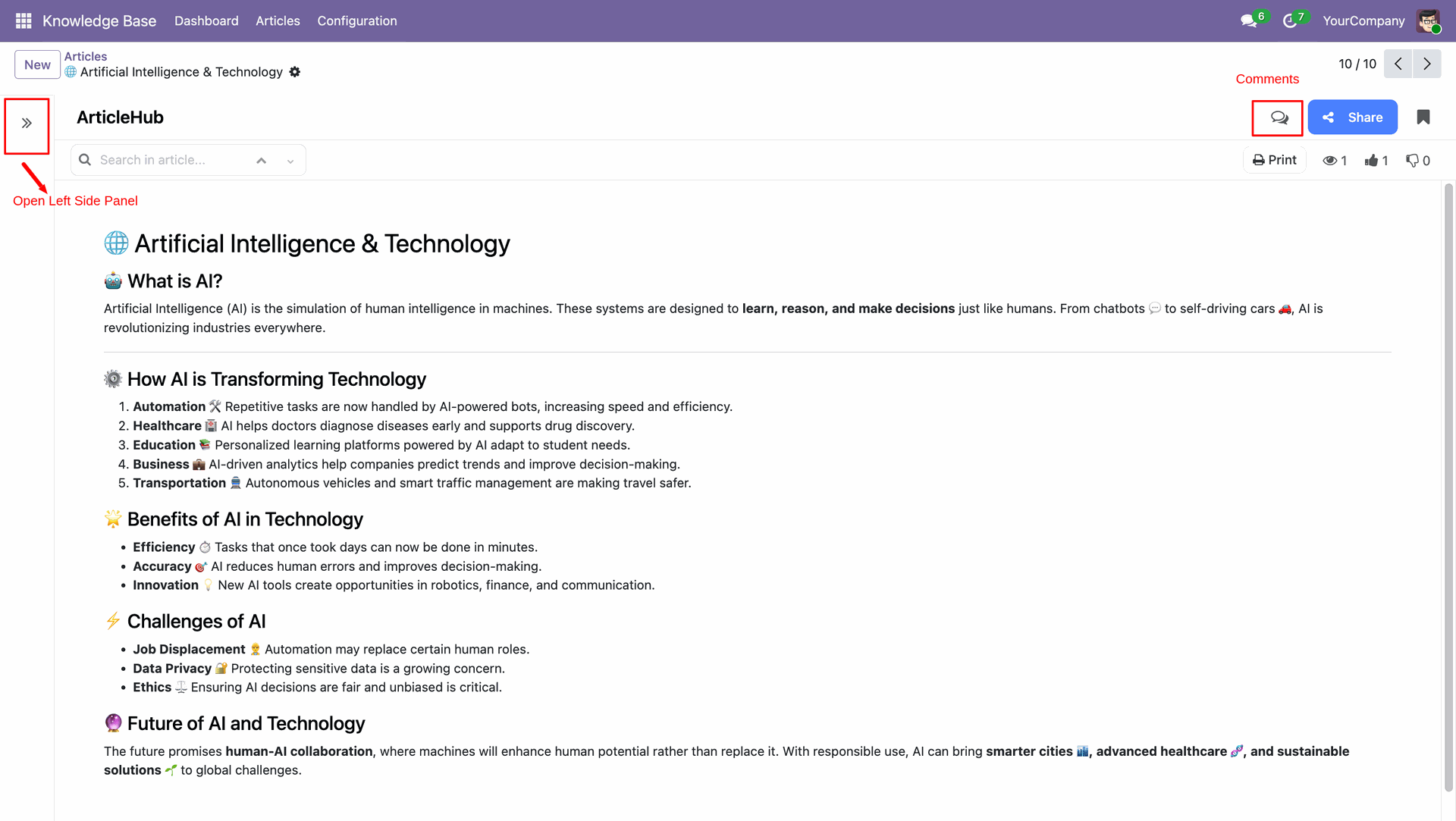Jump to previous search match

point(262,161)
